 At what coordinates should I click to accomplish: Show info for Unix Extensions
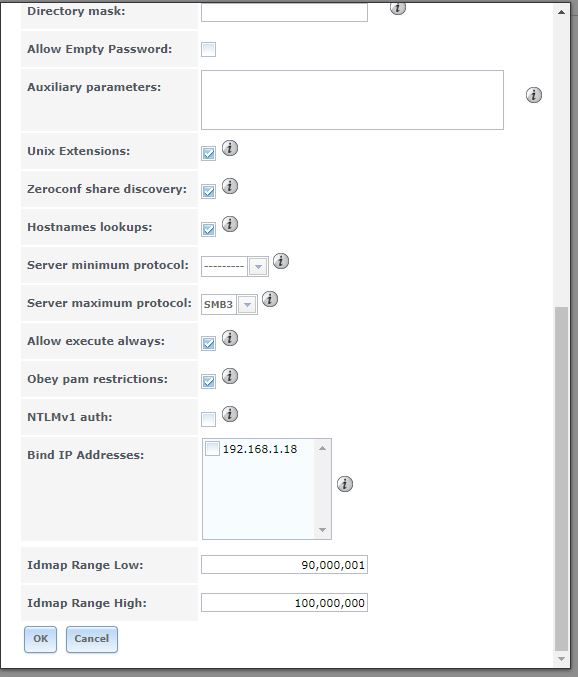pos(230,148)
